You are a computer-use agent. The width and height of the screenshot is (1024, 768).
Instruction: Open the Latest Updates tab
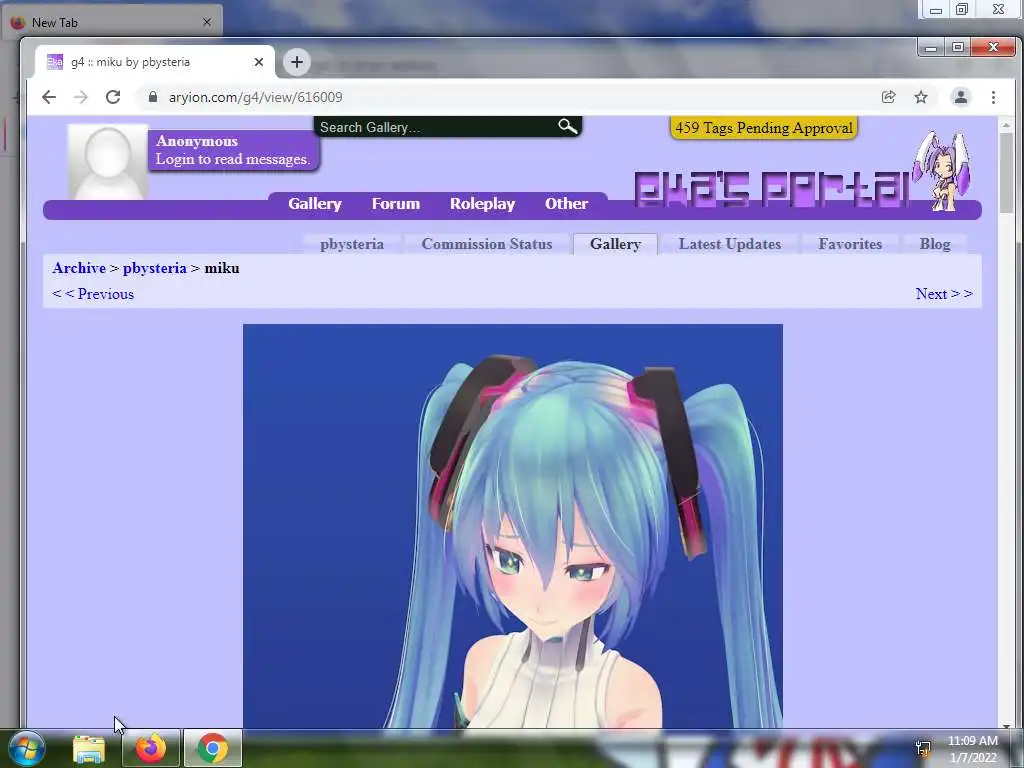[729, 244]
